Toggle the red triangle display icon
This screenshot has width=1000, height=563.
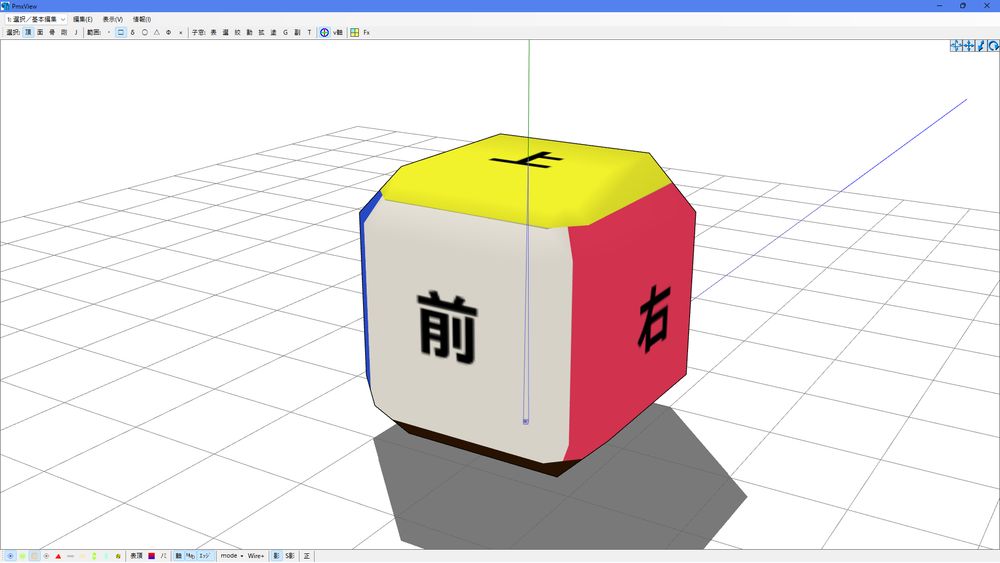58,556
